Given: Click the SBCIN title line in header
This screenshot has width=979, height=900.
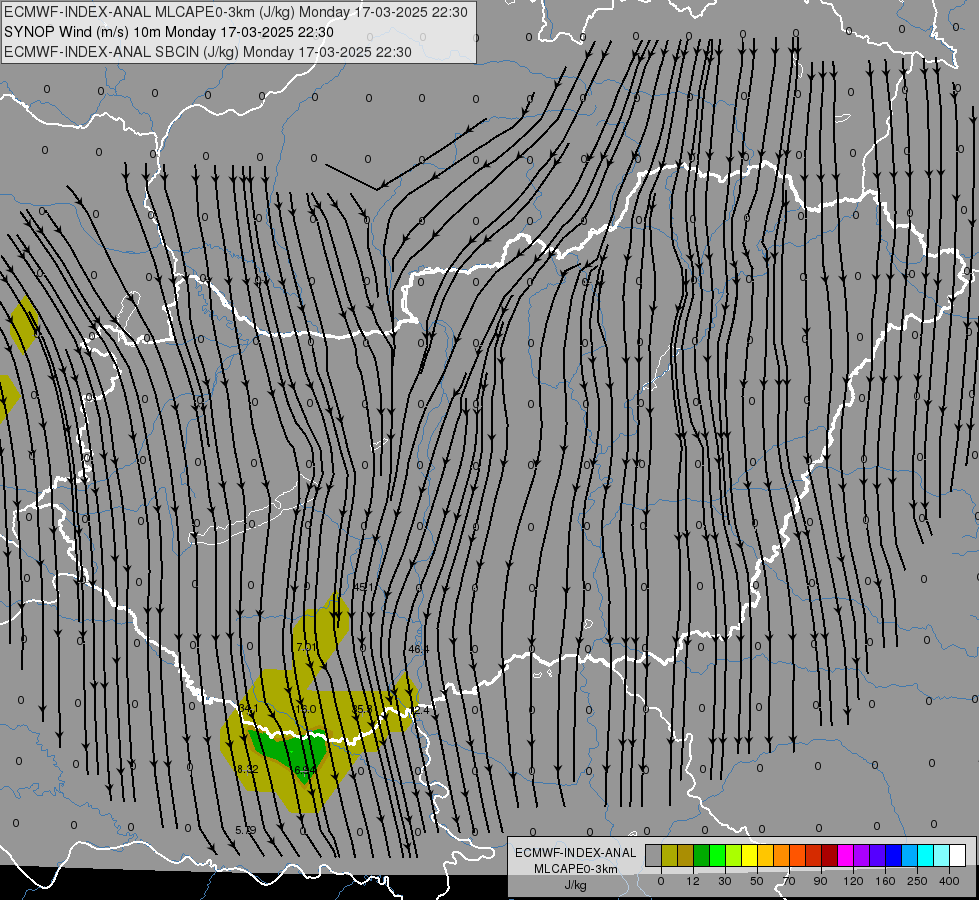Looking at the screenshot, I should pyautogui.click(x=208, y=52).
